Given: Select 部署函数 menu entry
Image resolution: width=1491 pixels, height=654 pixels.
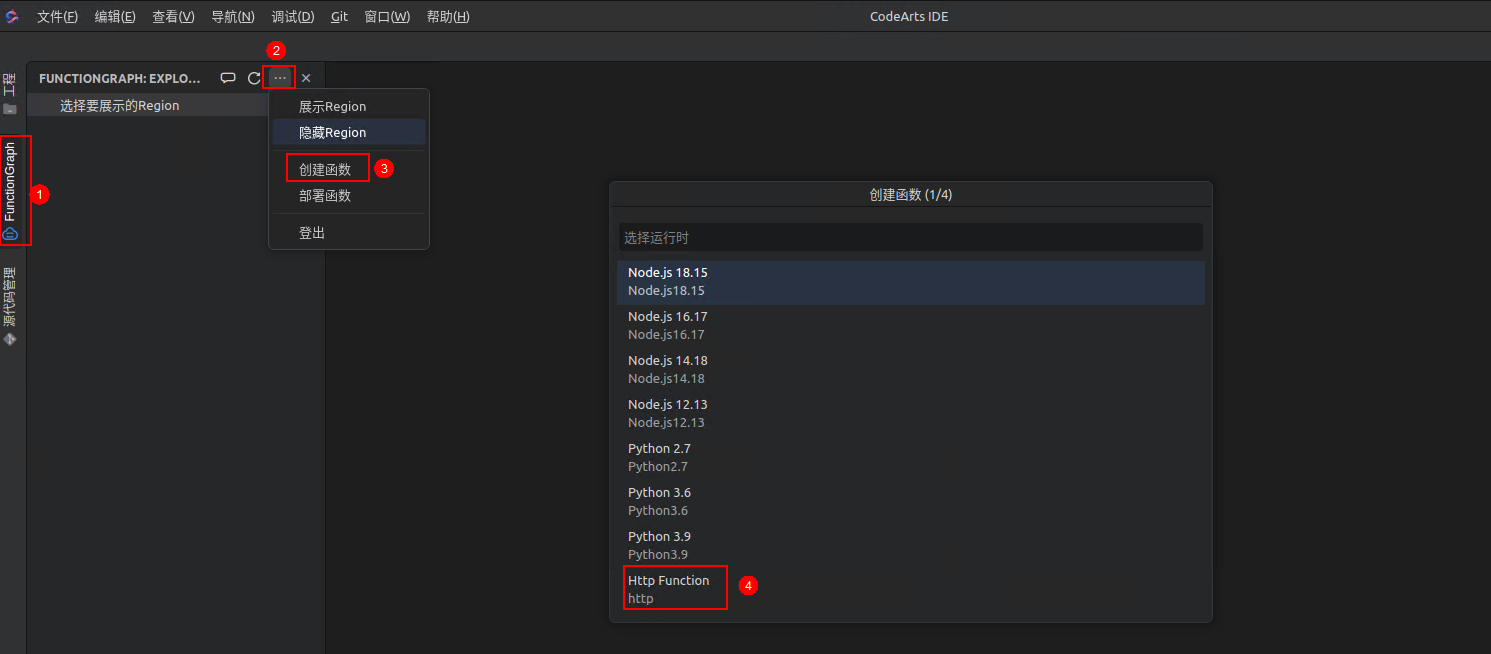Looking at the screenshot, I should click(x=349, y=195).
